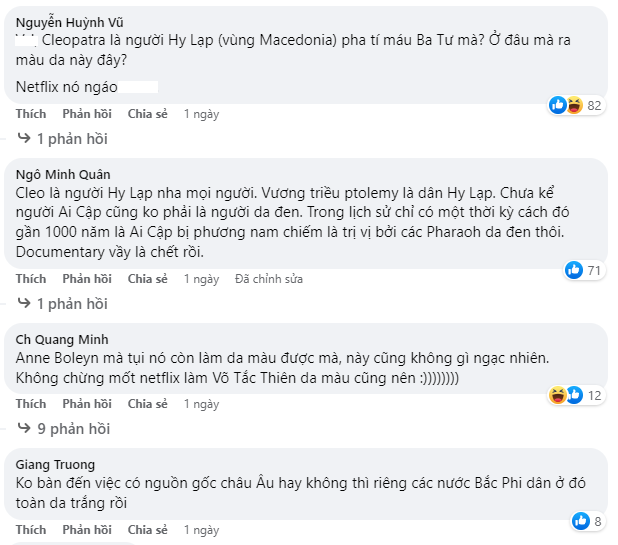Screen dimensions: 618x545
Task: View edit history "Đã chỉnh sửa"
Action: [269, 279]
